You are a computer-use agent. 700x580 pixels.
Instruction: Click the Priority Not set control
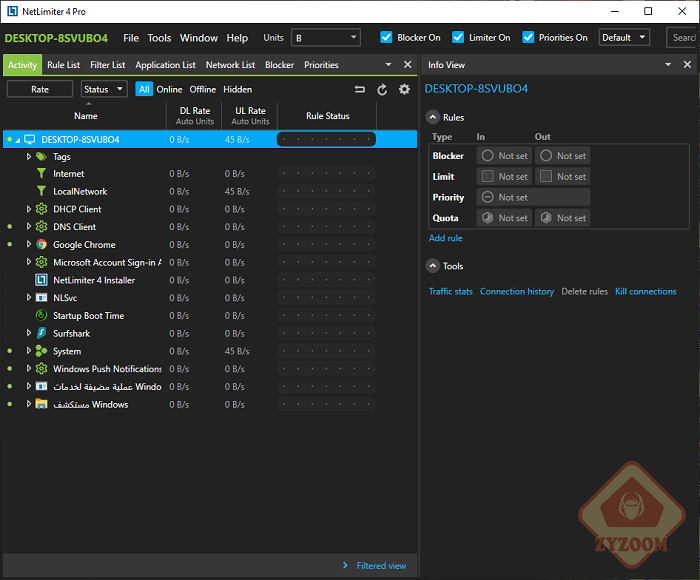point(533,197)
